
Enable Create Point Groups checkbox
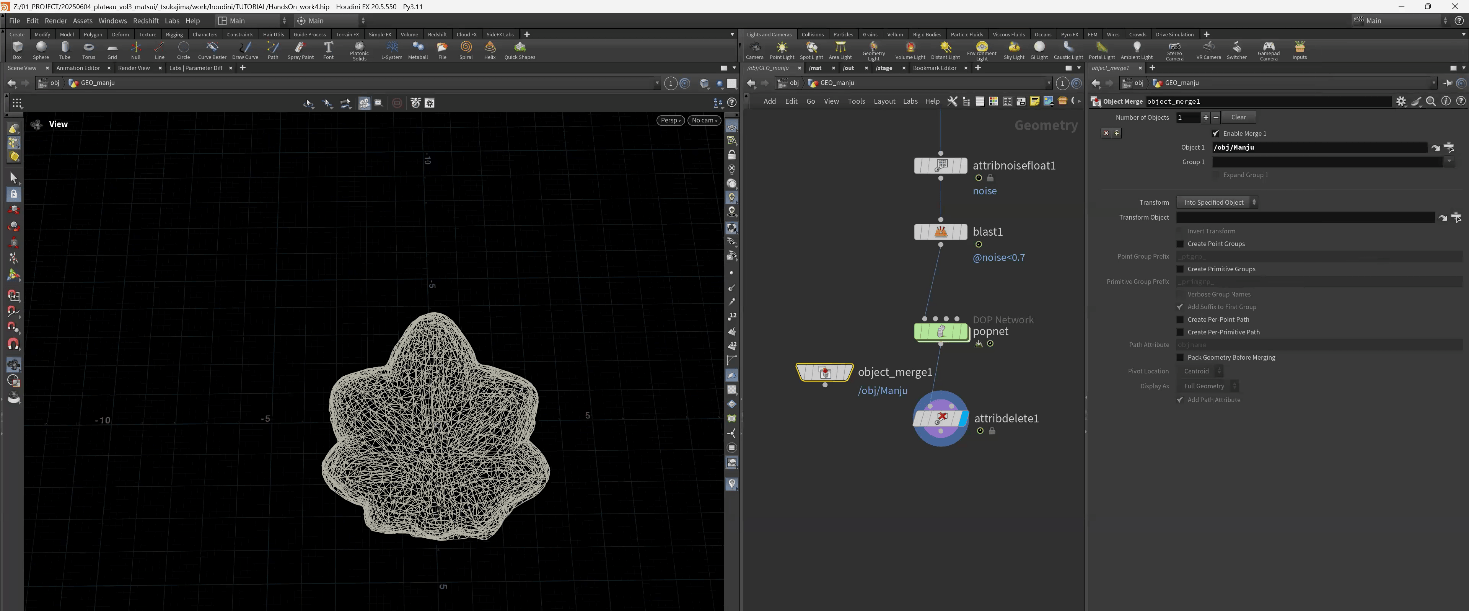tap(1180, 244)
